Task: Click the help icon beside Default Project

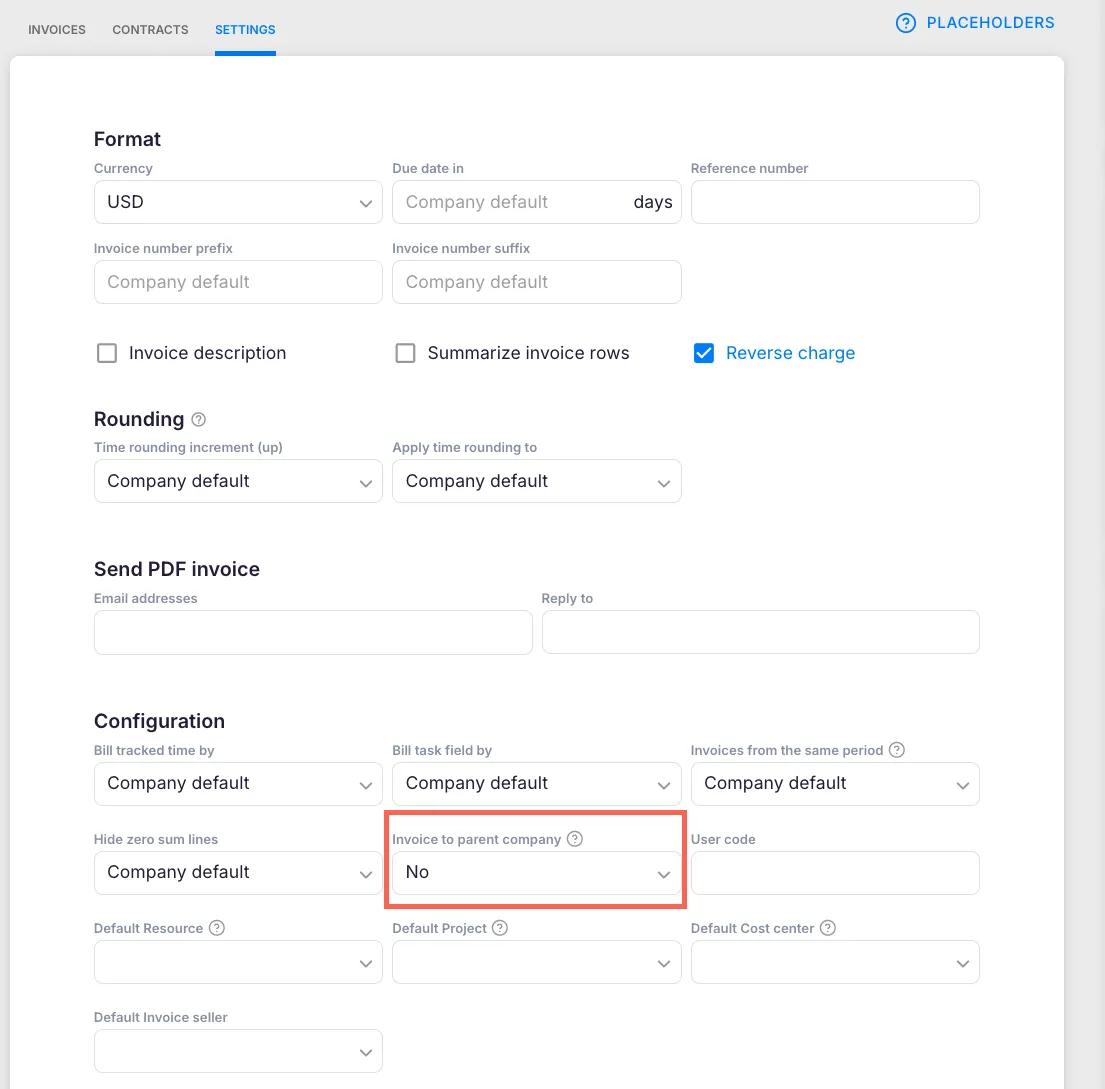Action: point(500,928)
